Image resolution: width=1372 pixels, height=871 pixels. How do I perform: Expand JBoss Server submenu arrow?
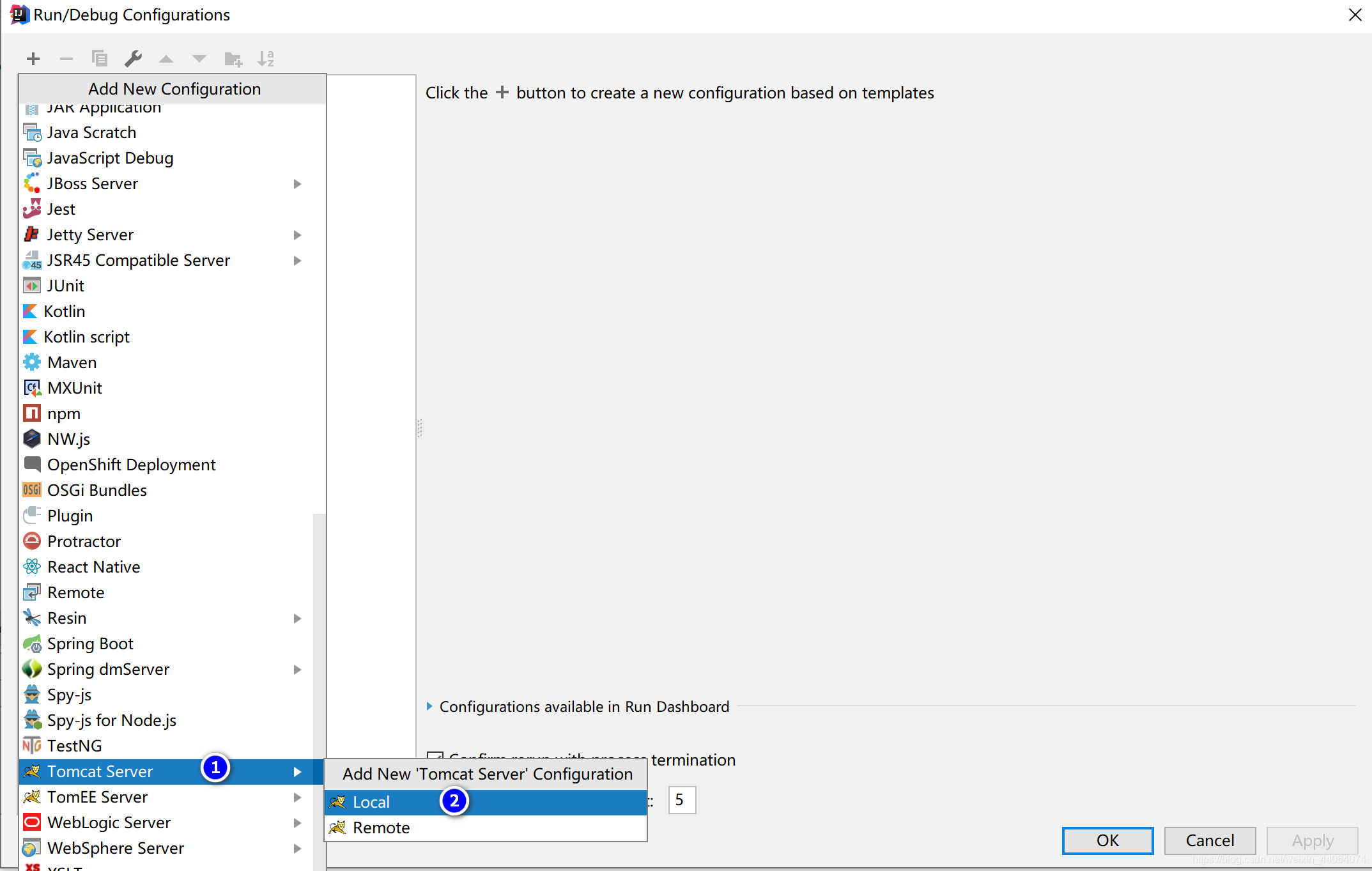click(x=298, y=183)
